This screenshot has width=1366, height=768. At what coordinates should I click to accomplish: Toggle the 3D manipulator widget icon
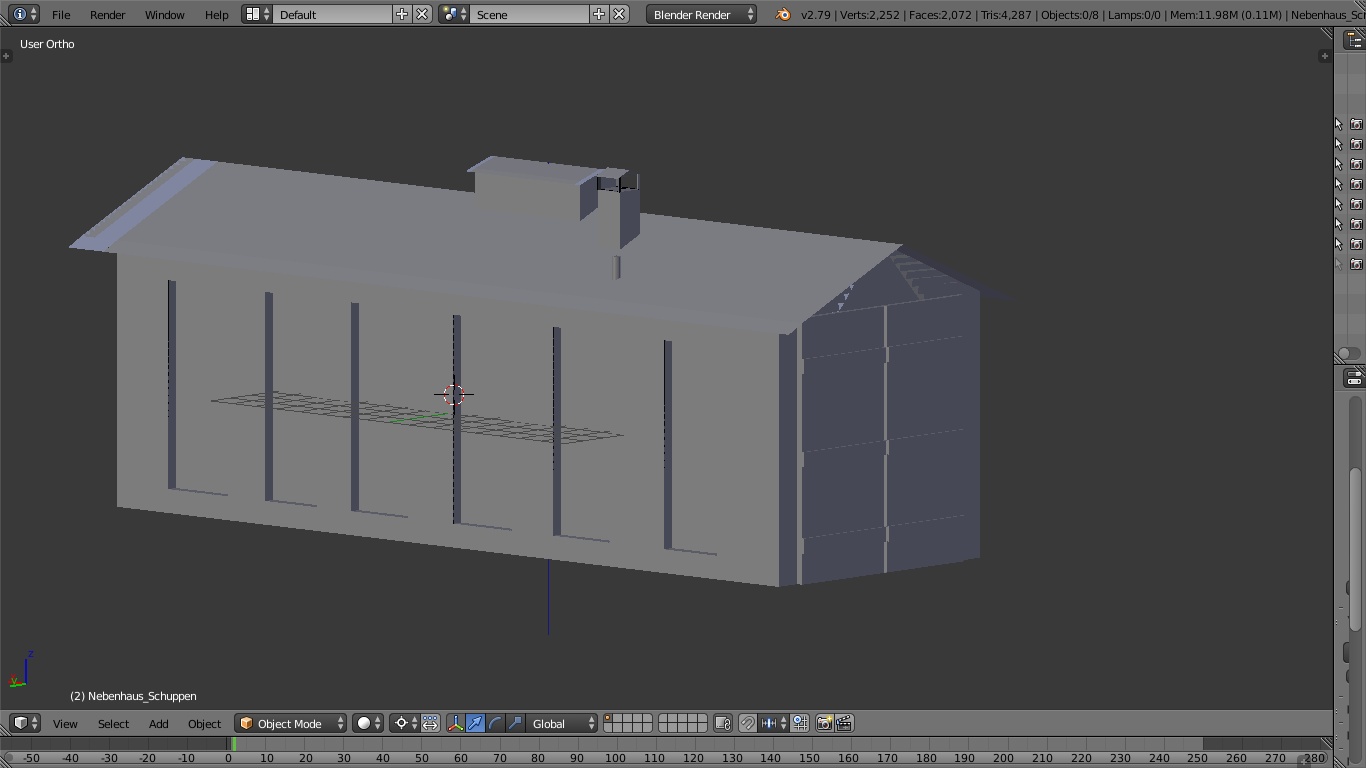tap(456, 723)
